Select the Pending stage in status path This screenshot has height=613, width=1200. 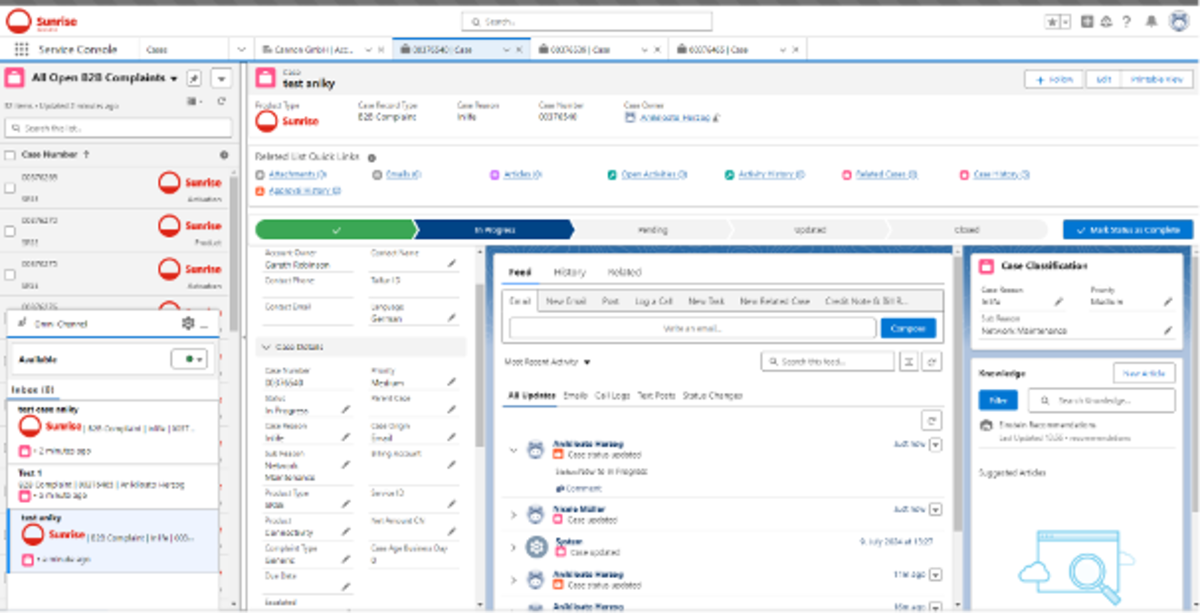pyautogui.click(x=652, y=229)
